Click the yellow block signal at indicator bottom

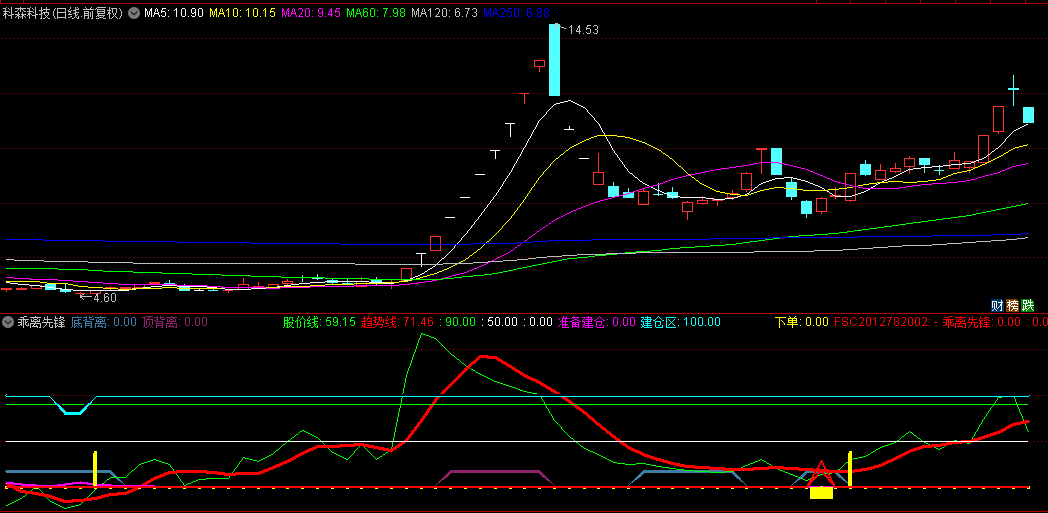click(x=821, y=492)
